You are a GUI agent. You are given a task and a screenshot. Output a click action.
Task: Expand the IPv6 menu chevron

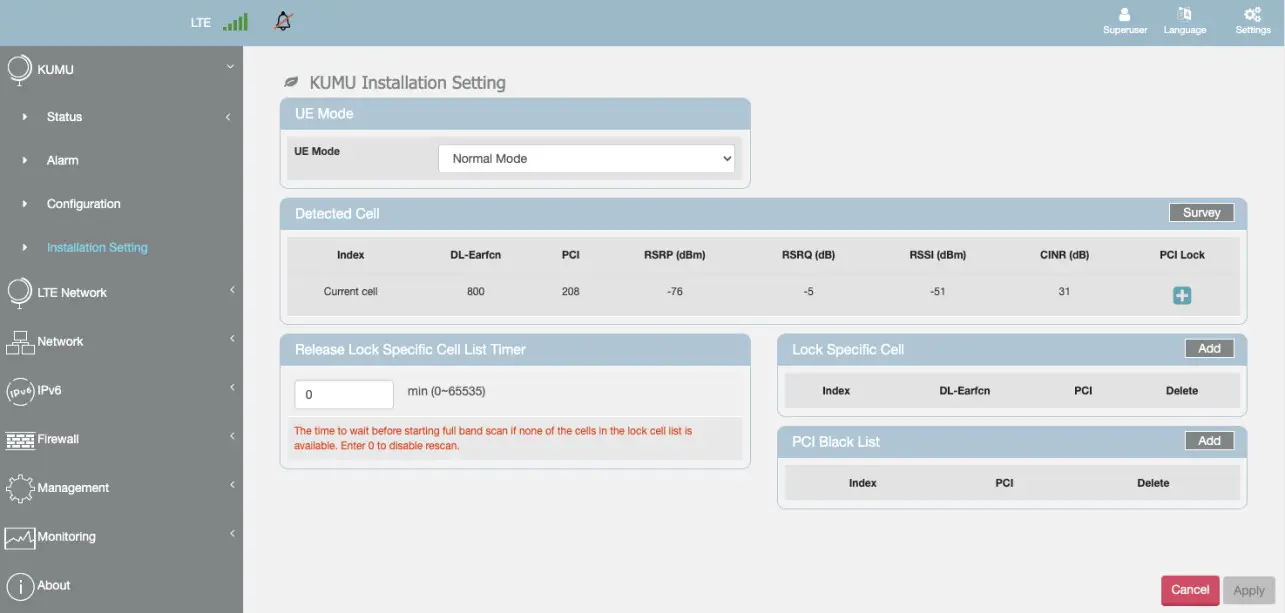pos(232,388)
